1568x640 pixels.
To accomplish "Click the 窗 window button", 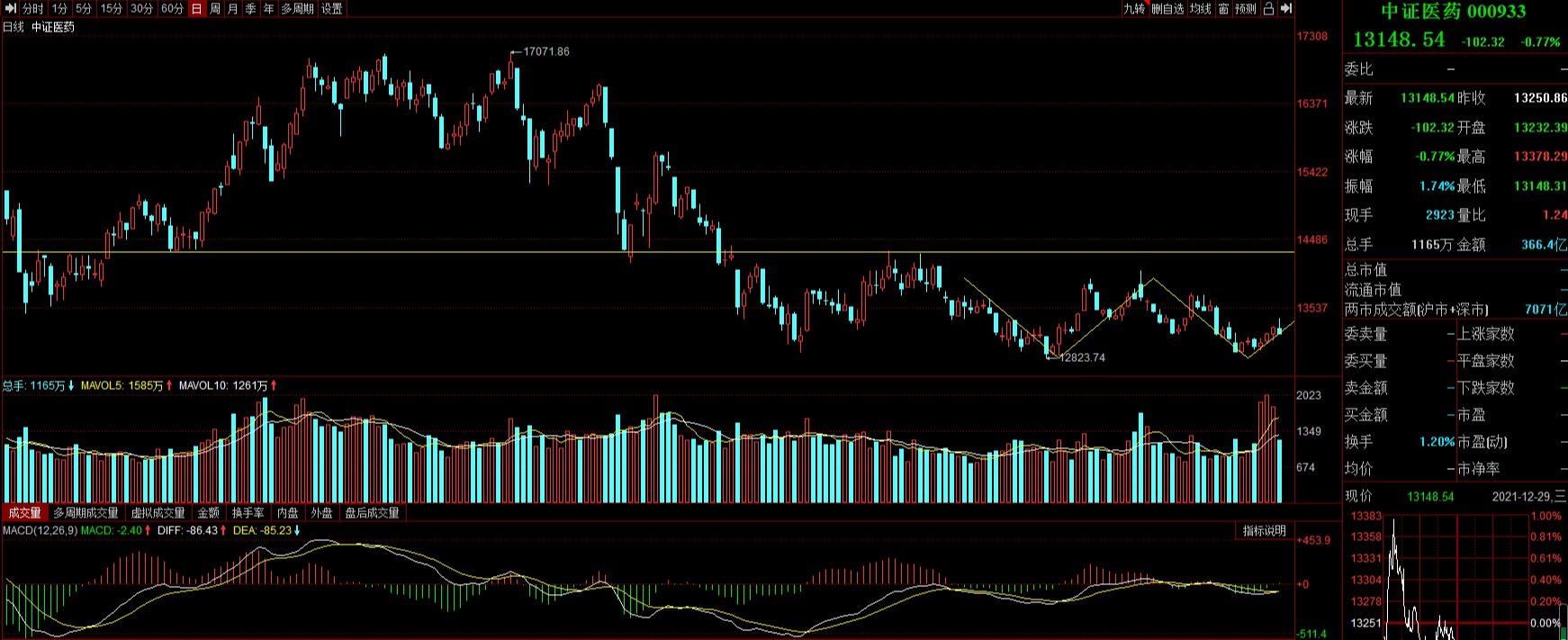I will 1223,8.
